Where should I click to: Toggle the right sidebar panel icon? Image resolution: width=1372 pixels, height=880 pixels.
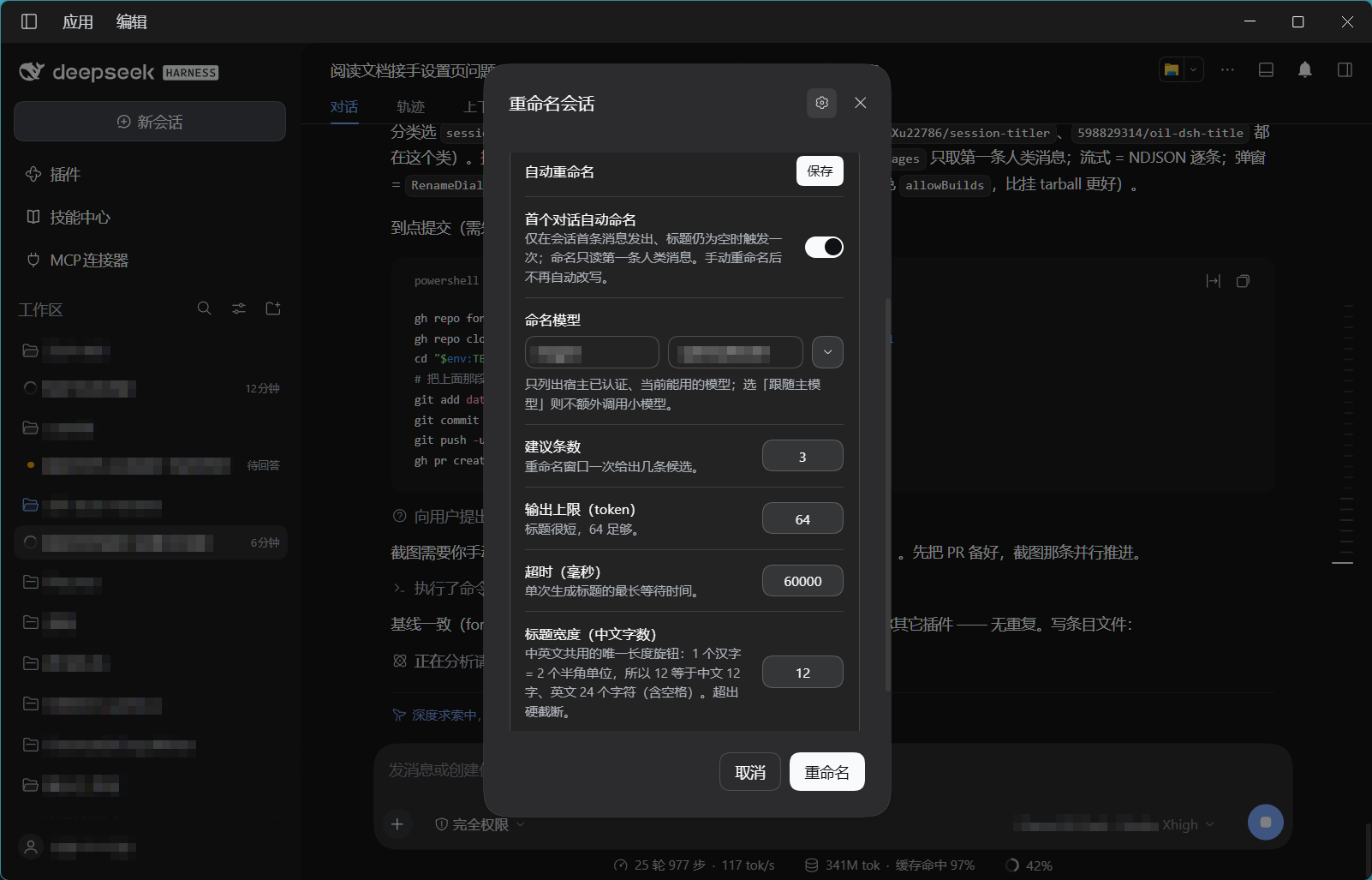point(1345,69)
